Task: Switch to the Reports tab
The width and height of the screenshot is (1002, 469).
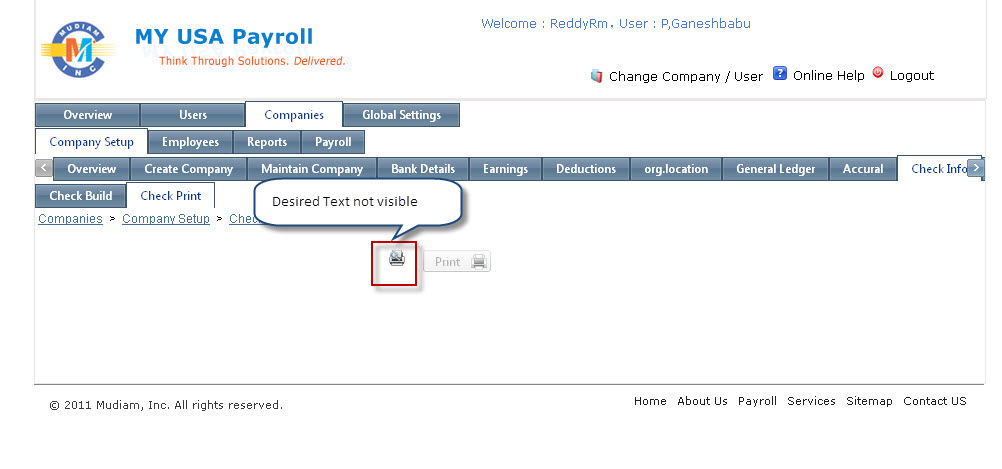Action: (x=267, y=142)
